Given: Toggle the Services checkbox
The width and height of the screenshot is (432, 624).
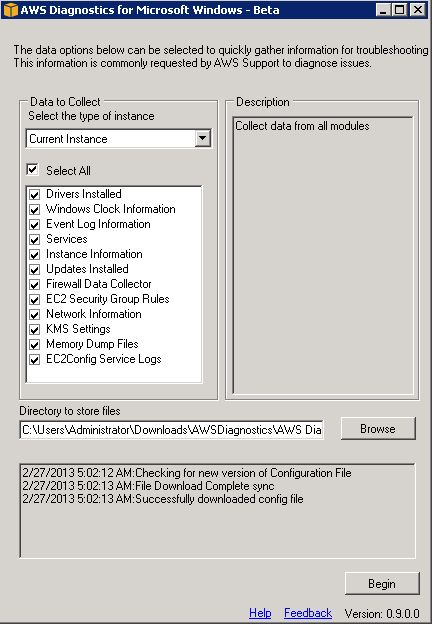Looking at the screenshot, I should coord(35,239).
